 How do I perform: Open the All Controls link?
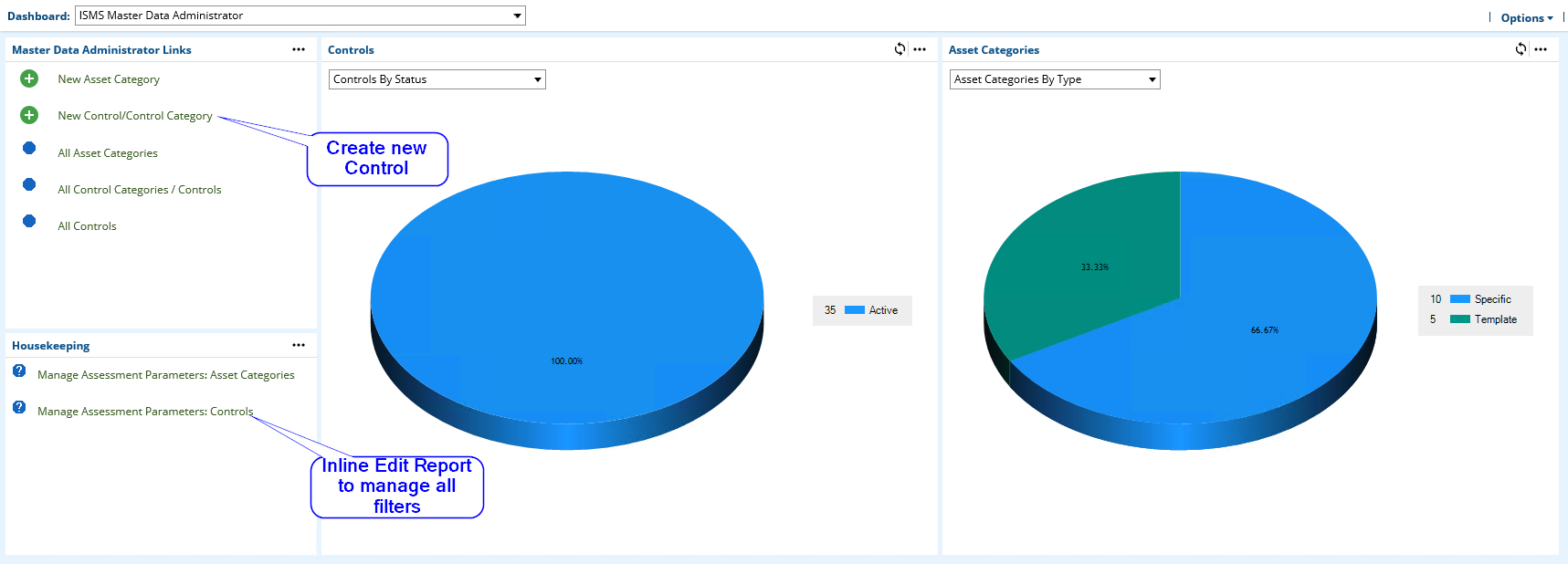(87, 226)
